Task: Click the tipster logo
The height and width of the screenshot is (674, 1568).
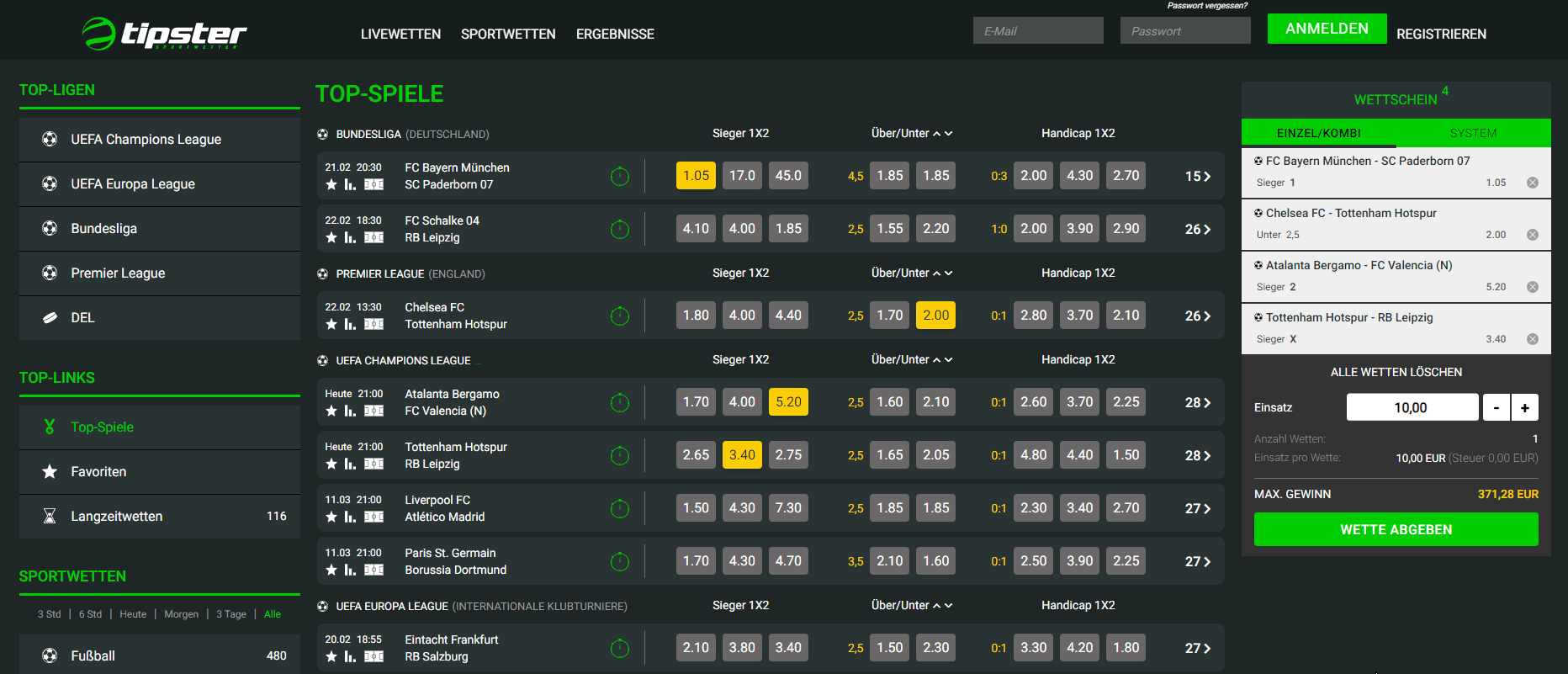Action: pyautogui.click(x=165, y=34)
